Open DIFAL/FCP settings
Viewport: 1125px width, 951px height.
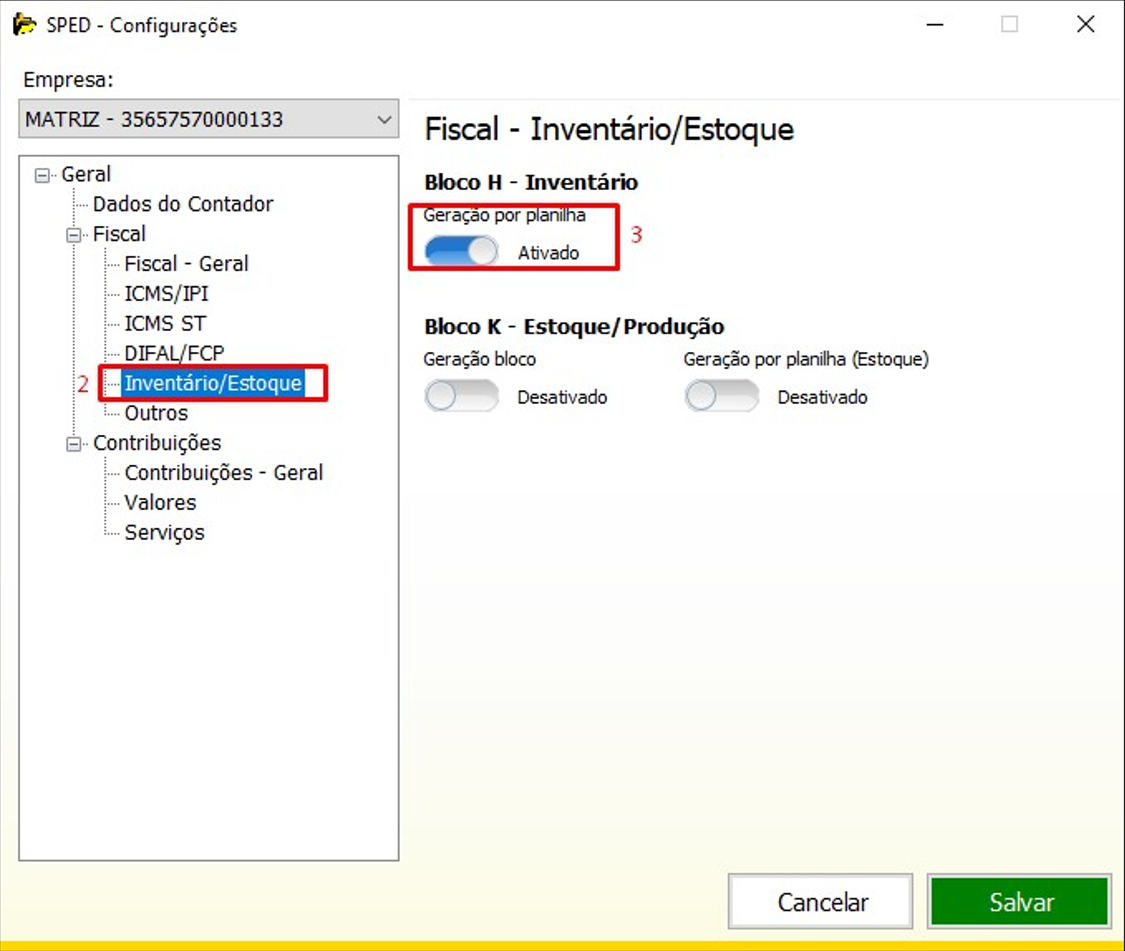click(174, 353)
